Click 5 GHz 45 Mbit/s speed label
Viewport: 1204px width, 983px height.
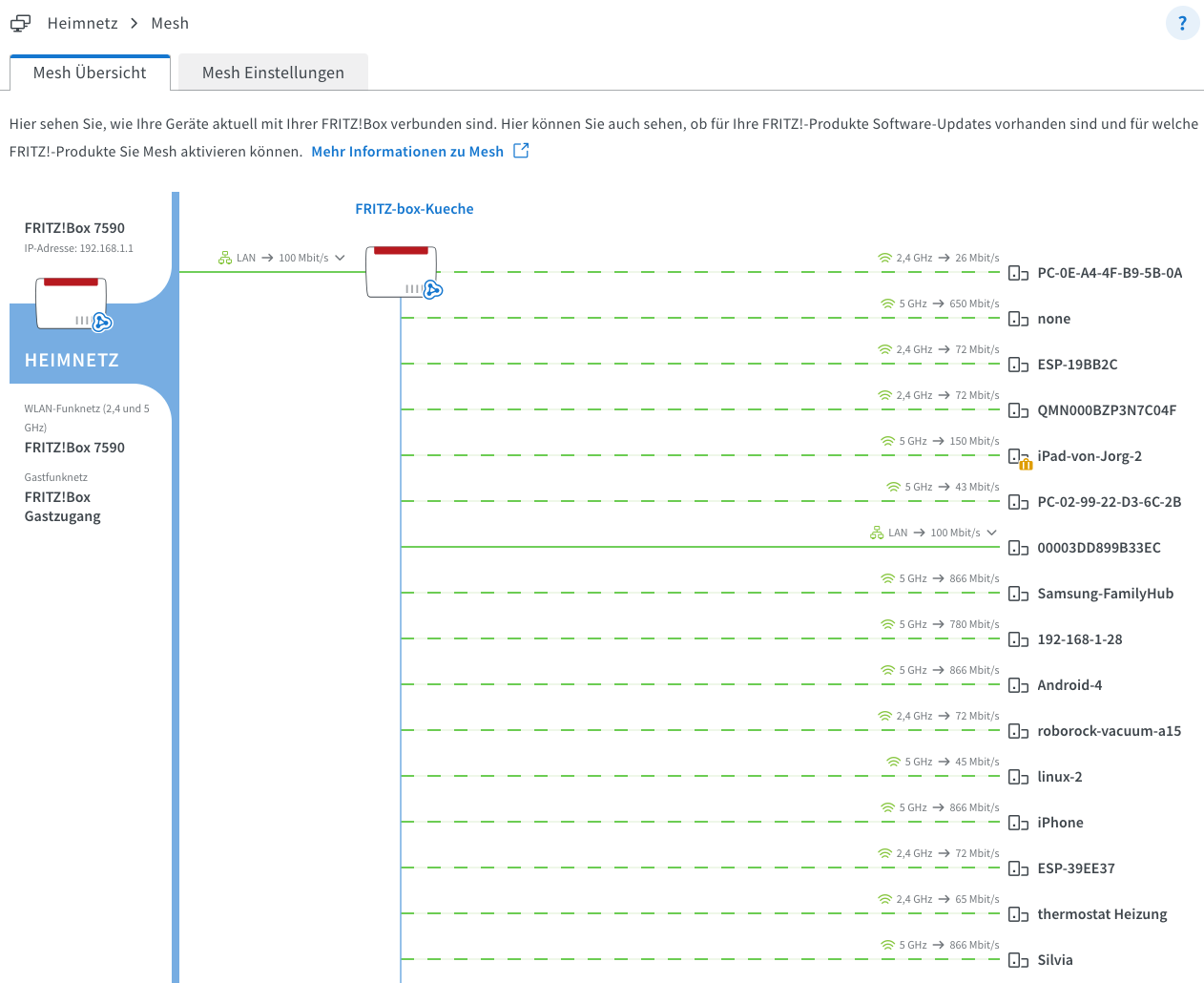click(952, 762)
